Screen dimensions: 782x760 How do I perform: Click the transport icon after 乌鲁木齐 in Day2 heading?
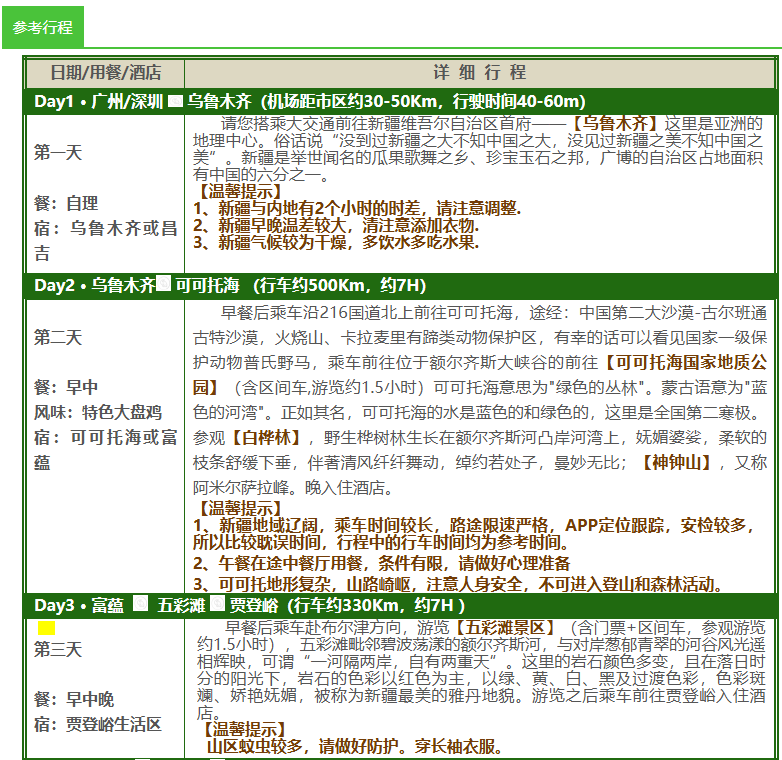pyautogui.click(x=164, y=284)
